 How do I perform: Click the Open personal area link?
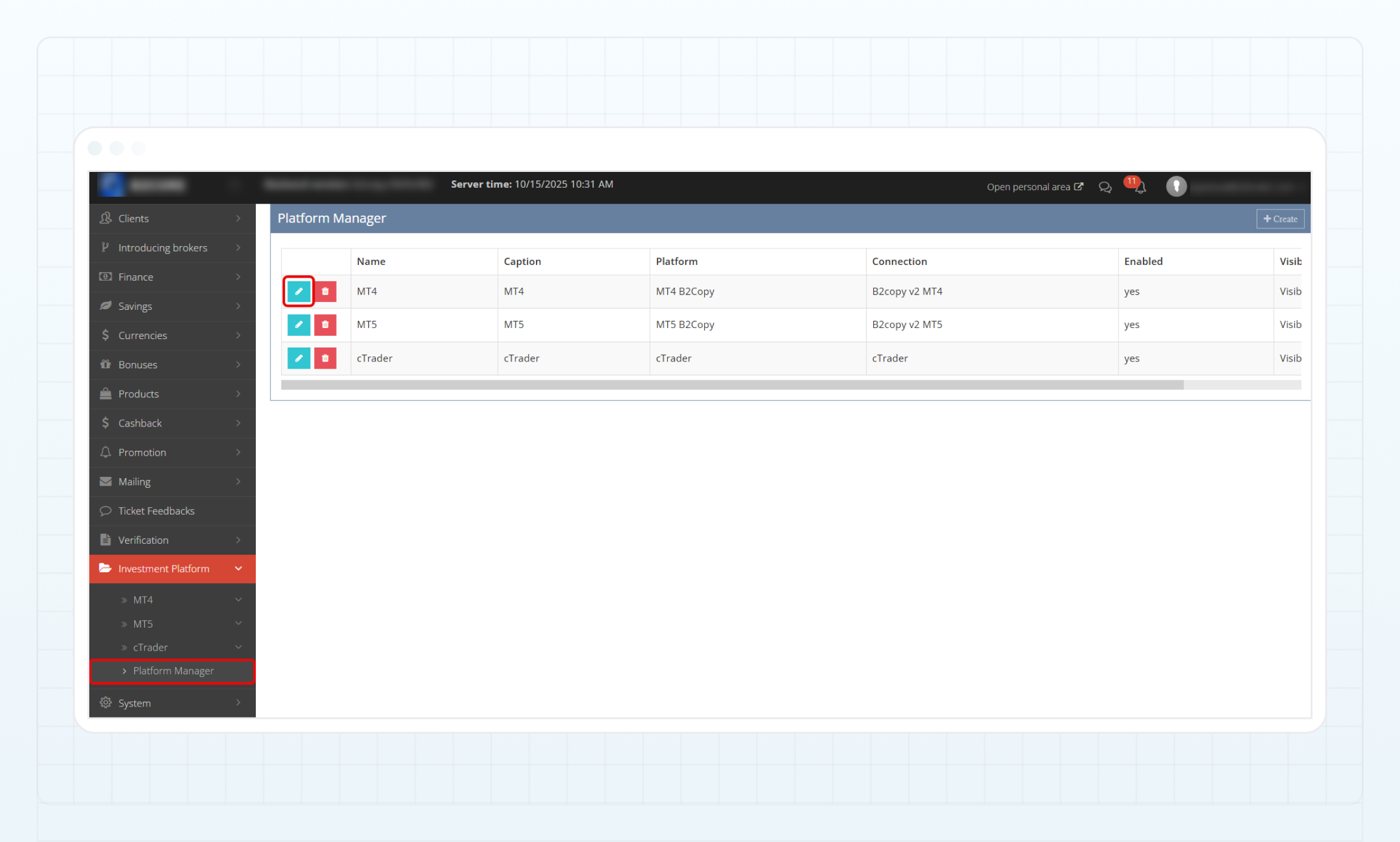point(1034,187)
